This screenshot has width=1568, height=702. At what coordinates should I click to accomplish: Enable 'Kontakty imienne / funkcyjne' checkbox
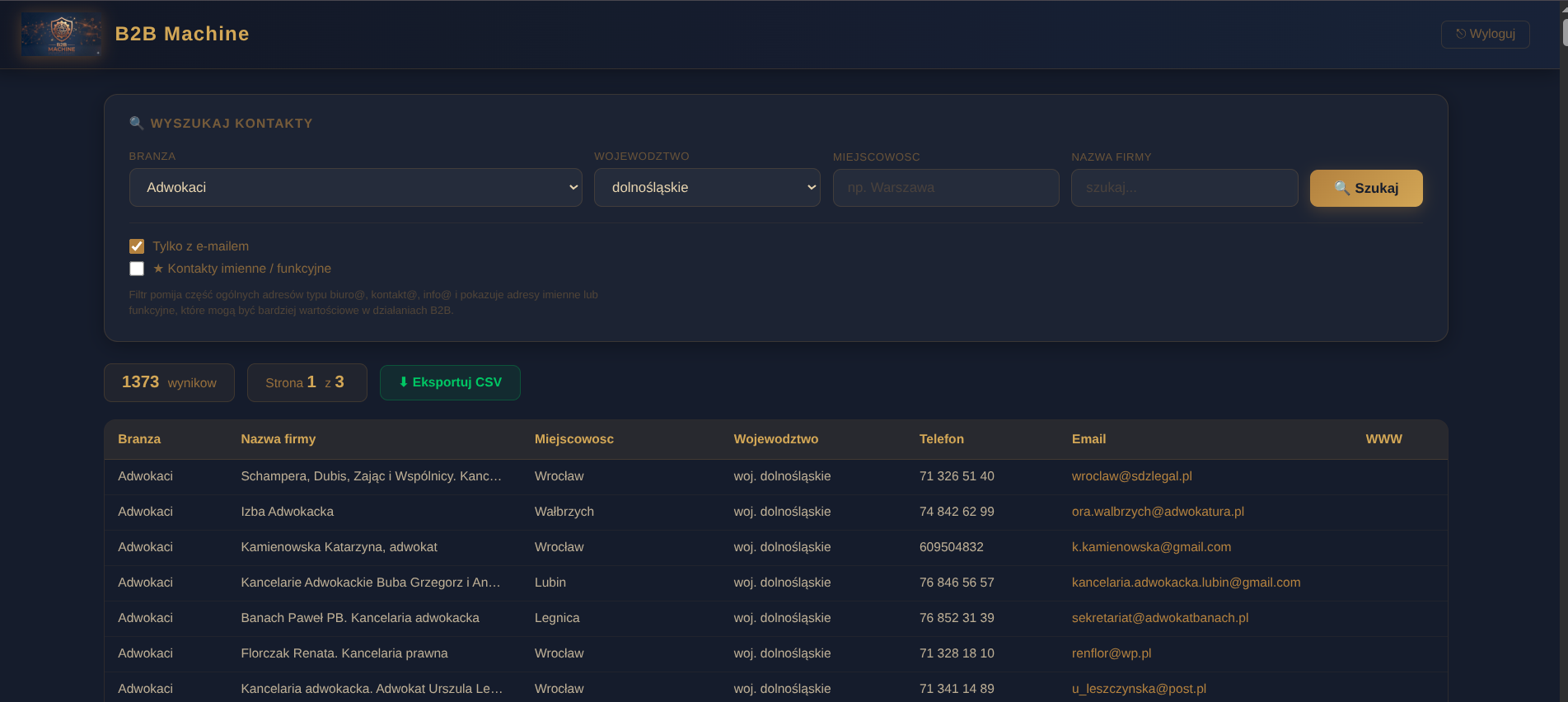click(137, 269)
